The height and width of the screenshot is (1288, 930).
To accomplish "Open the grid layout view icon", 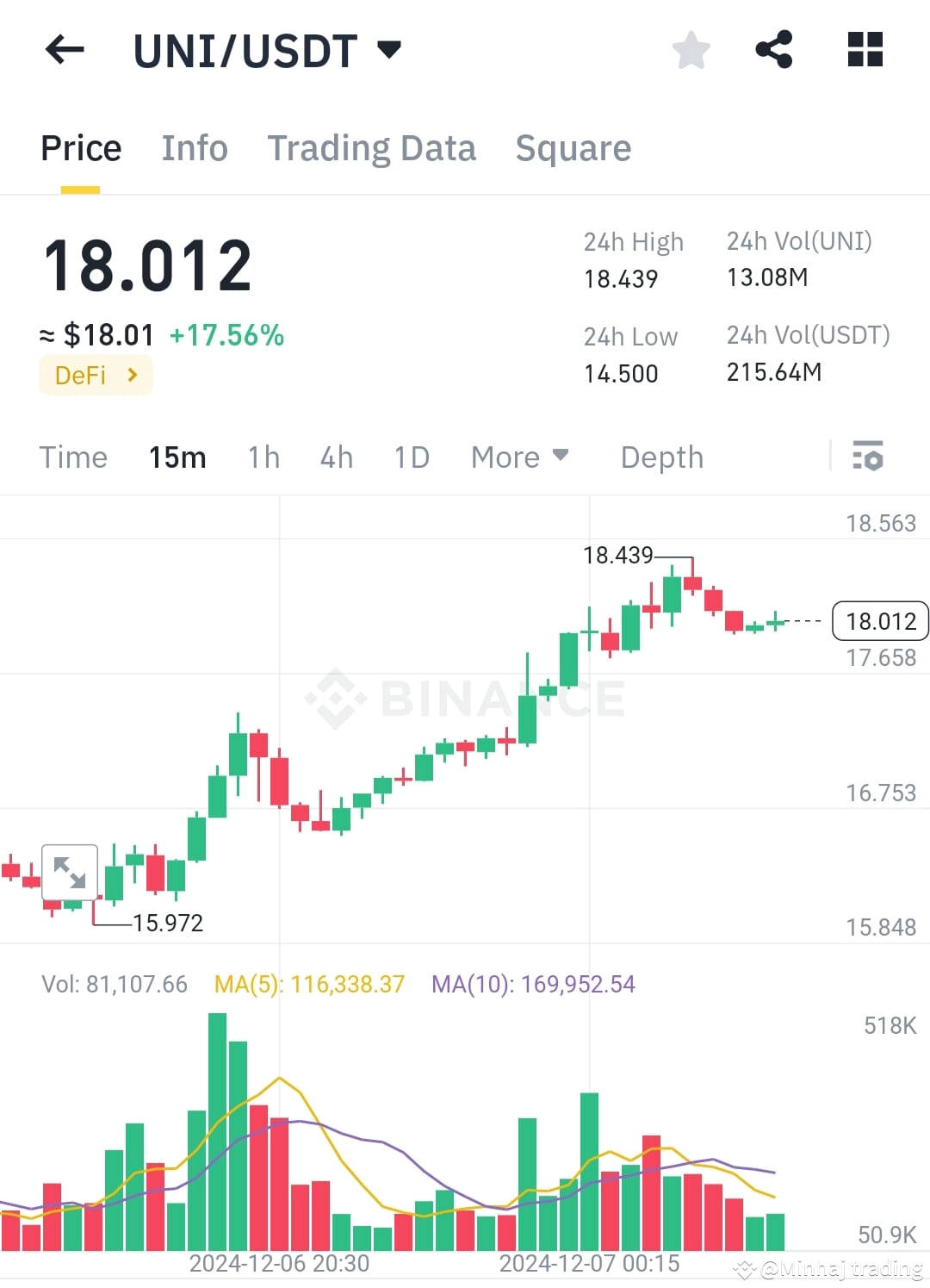I will 864,49.
